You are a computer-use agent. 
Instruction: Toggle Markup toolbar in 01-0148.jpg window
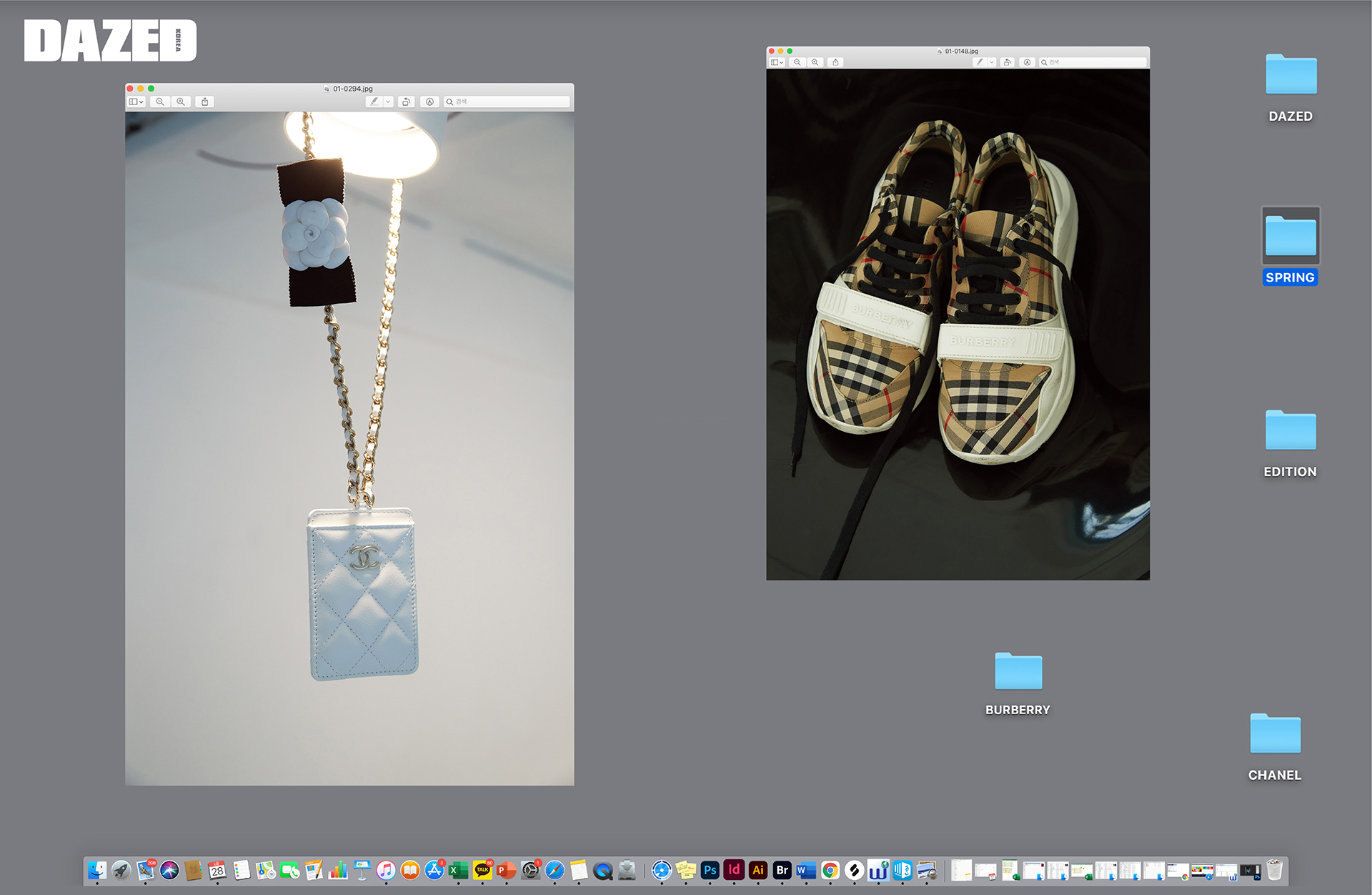[1027, 62]
